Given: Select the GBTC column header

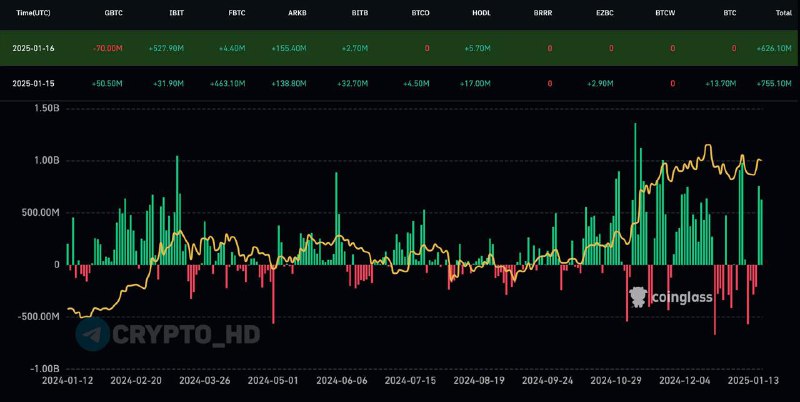Looking at the screenshot, I should [x=114, y=13].
